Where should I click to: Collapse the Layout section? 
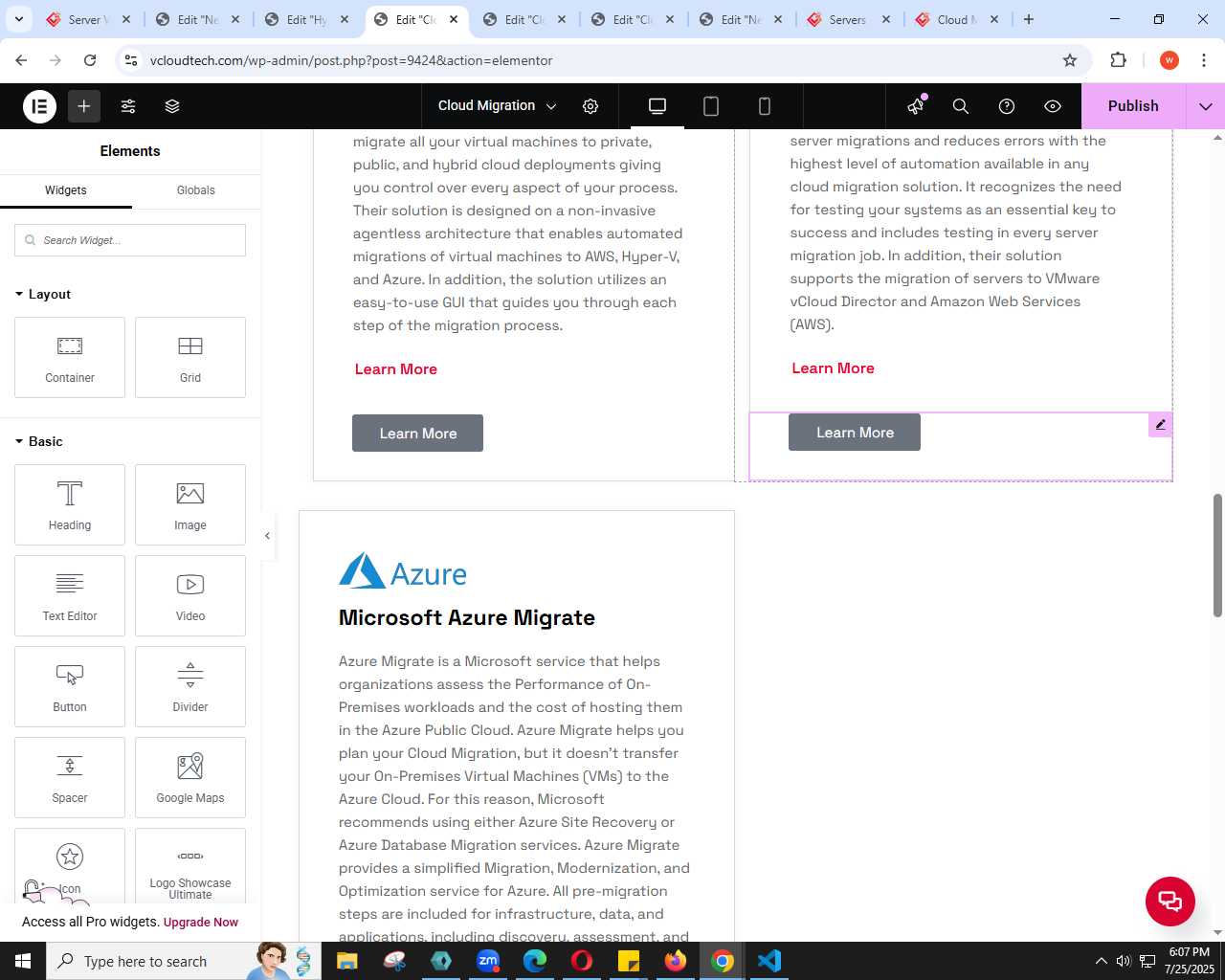43,294
